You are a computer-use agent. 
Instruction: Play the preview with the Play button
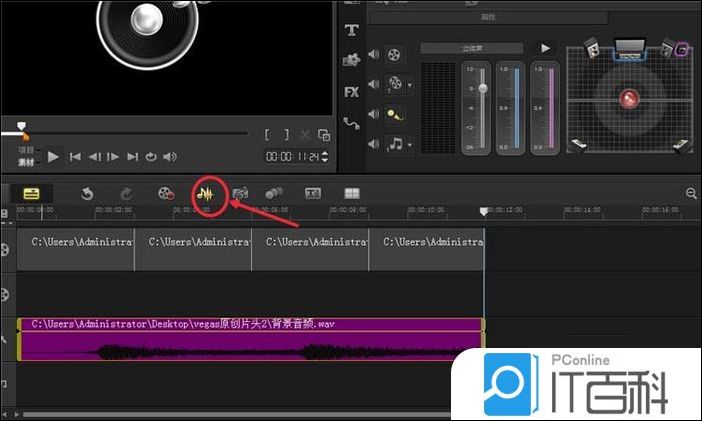53,157
